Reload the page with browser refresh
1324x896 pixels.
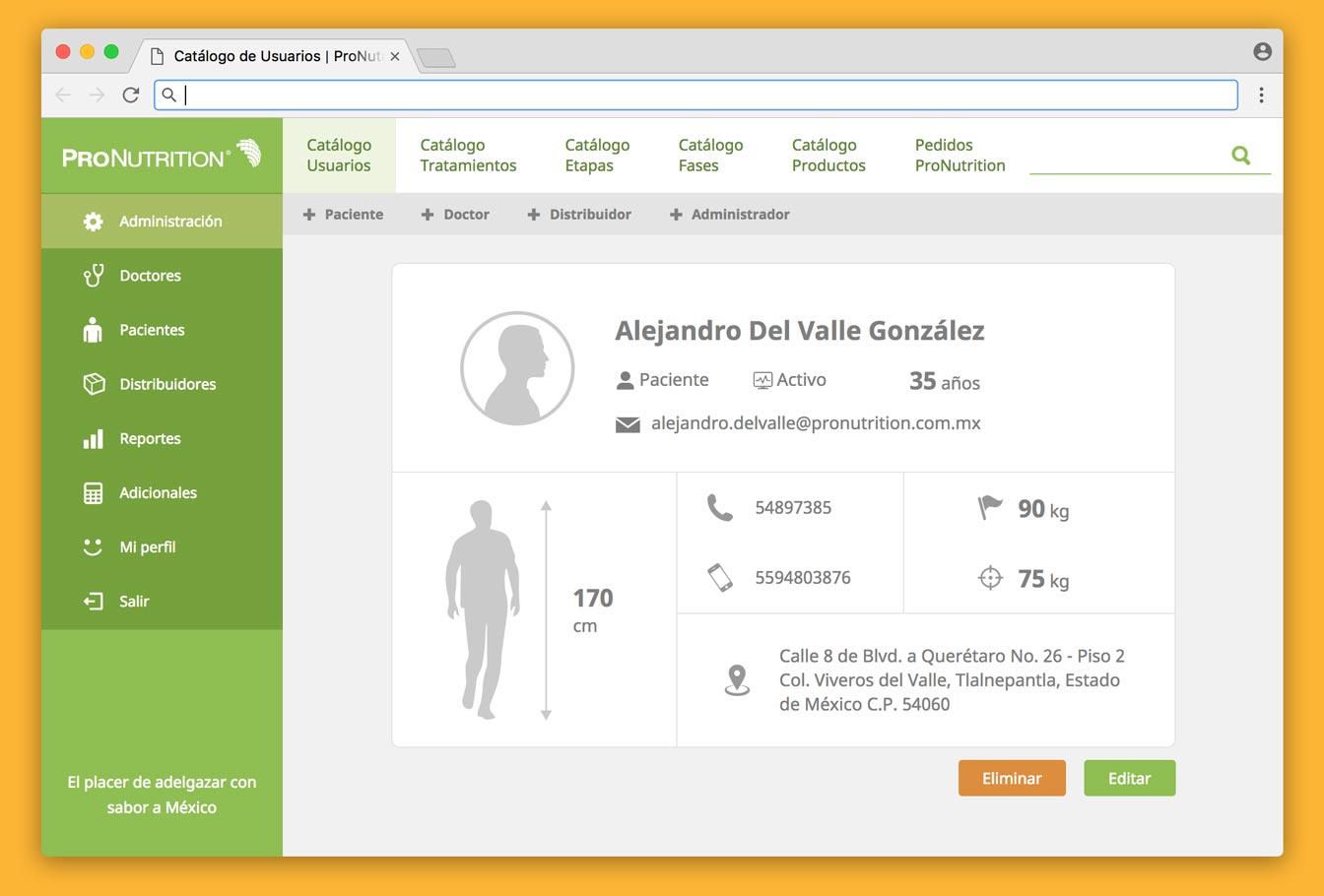[130, 95]
